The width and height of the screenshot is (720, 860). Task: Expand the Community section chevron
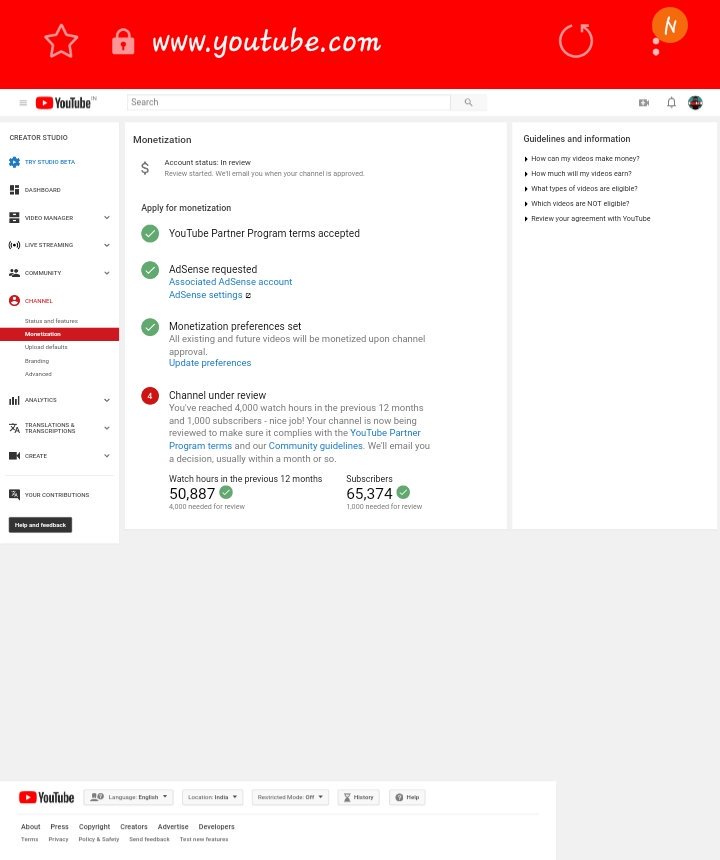point(107,273)
